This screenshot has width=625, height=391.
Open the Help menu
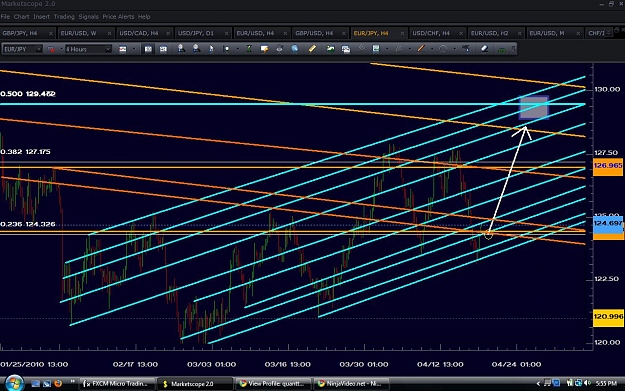(x=144, y=17)
